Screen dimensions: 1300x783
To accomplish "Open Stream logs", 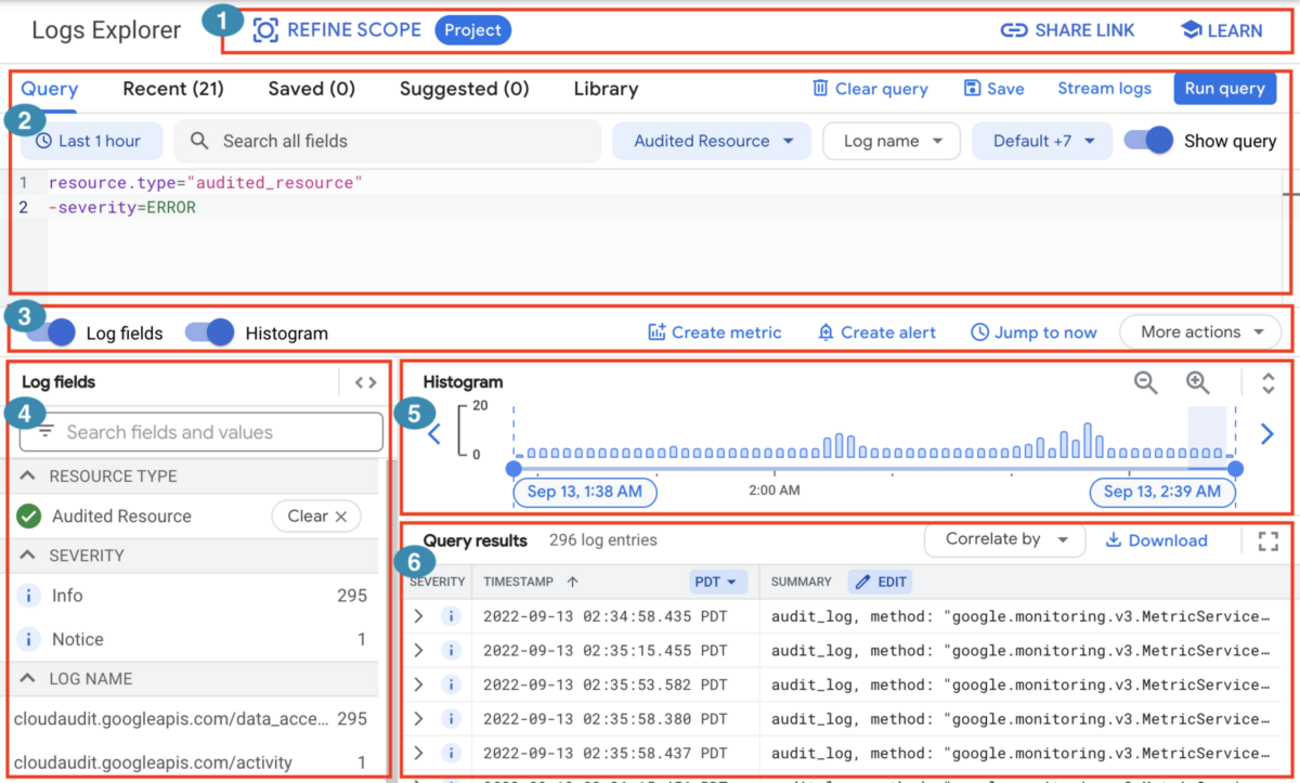I will (x=1104, y=88).
